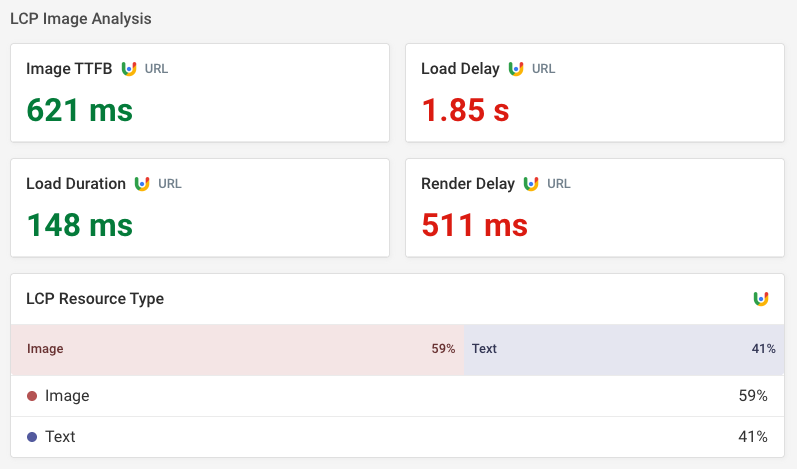Viewport: 797px width, 469px height.
Task: Click the 148 ms Load Duration value
Action: (x=80, y=224)
